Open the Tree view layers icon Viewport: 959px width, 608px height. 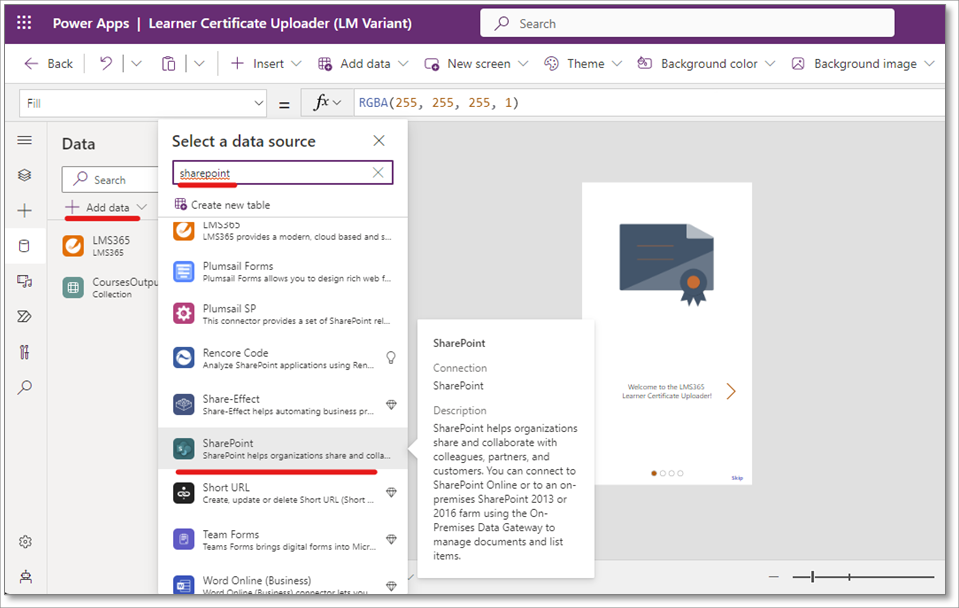[25, 175]
